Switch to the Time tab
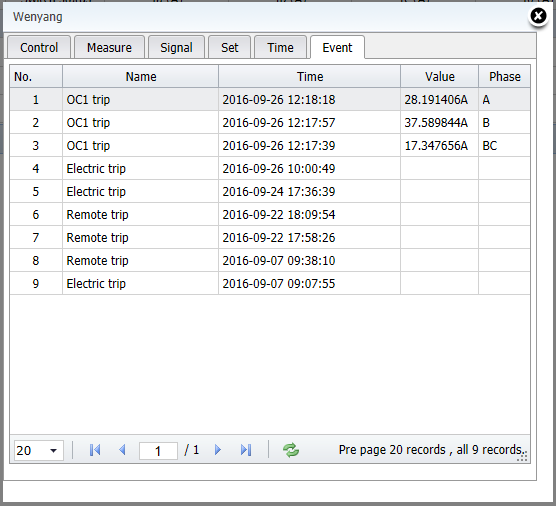Image resolution: width=556 pixels, height=506 pixels. click(x=280, y=48)
